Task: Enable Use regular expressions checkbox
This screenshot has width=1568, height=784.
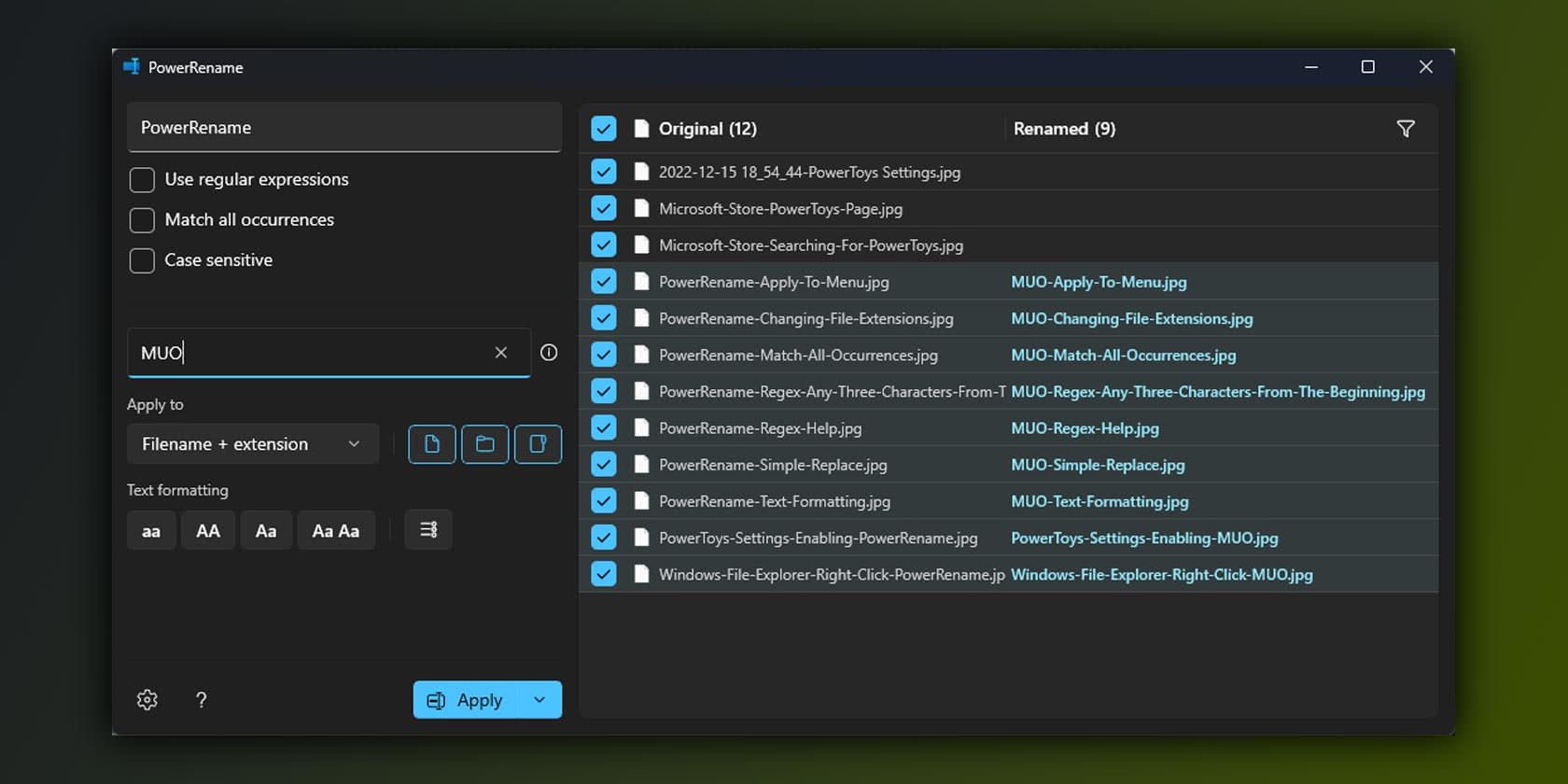Action: [x=142, y=180]
